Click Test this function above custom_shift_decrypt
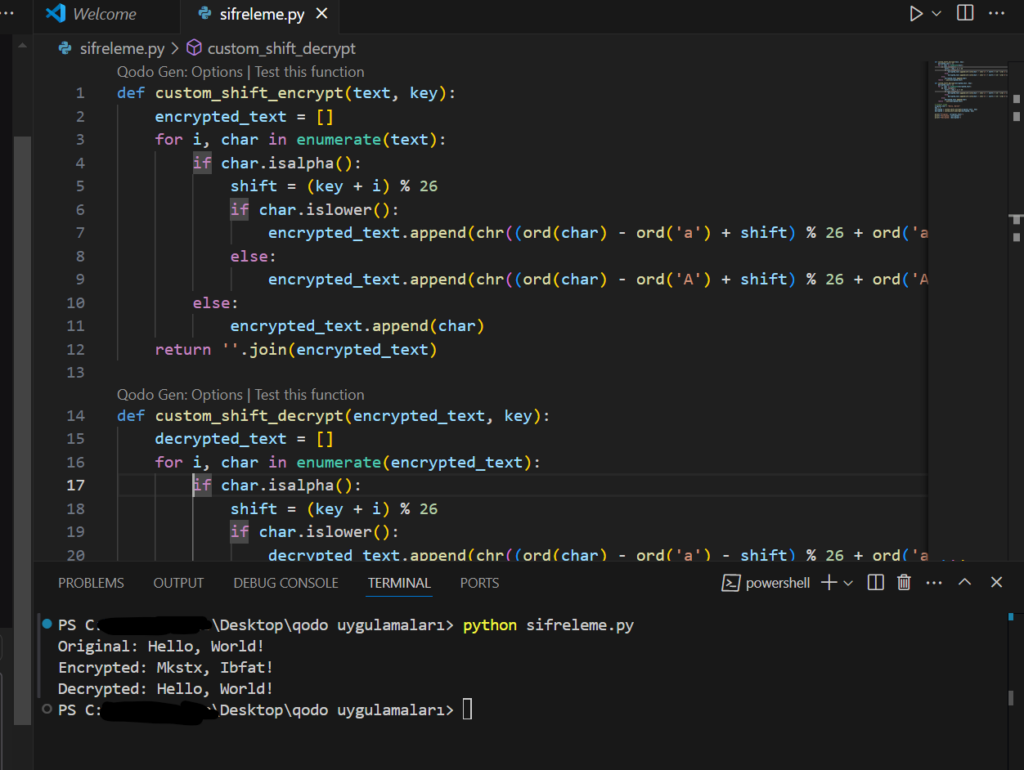The image size is (1024, 770). pyautogui.click(x=310, y=394)
